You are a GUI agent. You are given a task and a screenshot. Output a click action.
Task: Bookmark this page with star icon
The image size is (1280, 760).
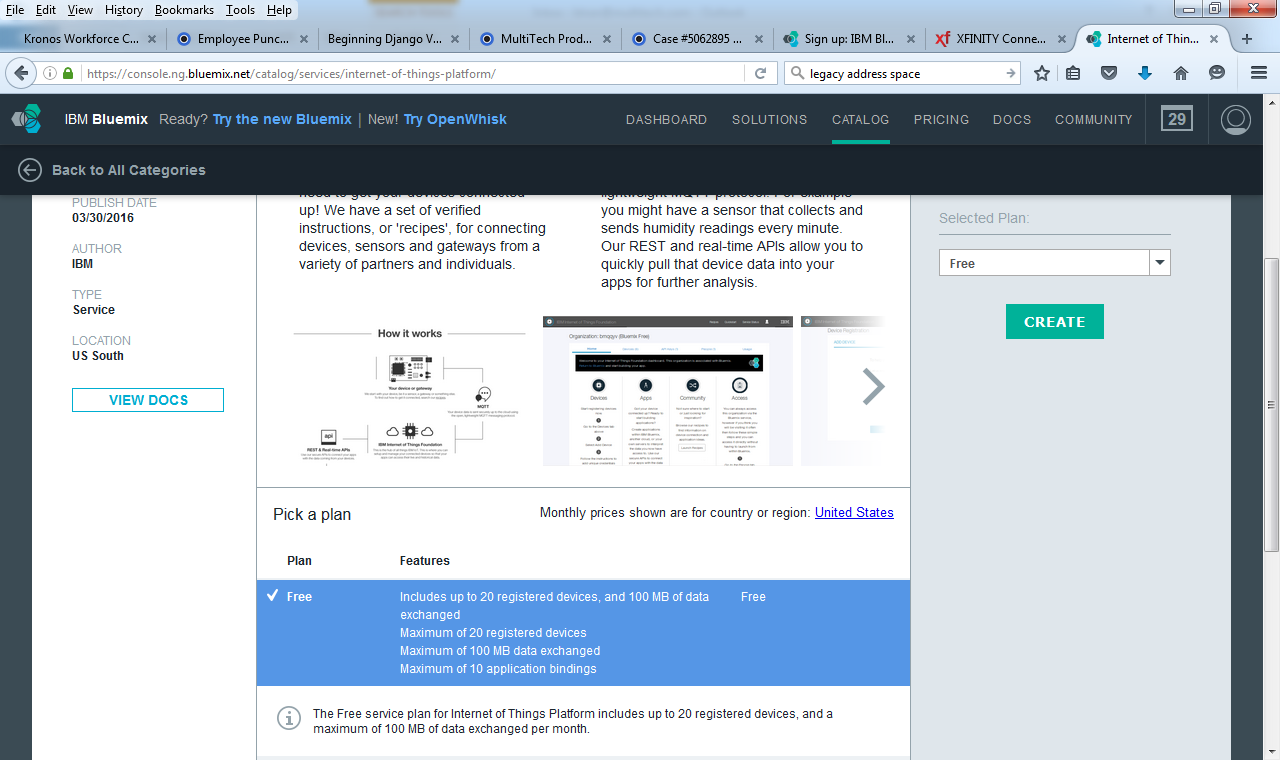1042,73
